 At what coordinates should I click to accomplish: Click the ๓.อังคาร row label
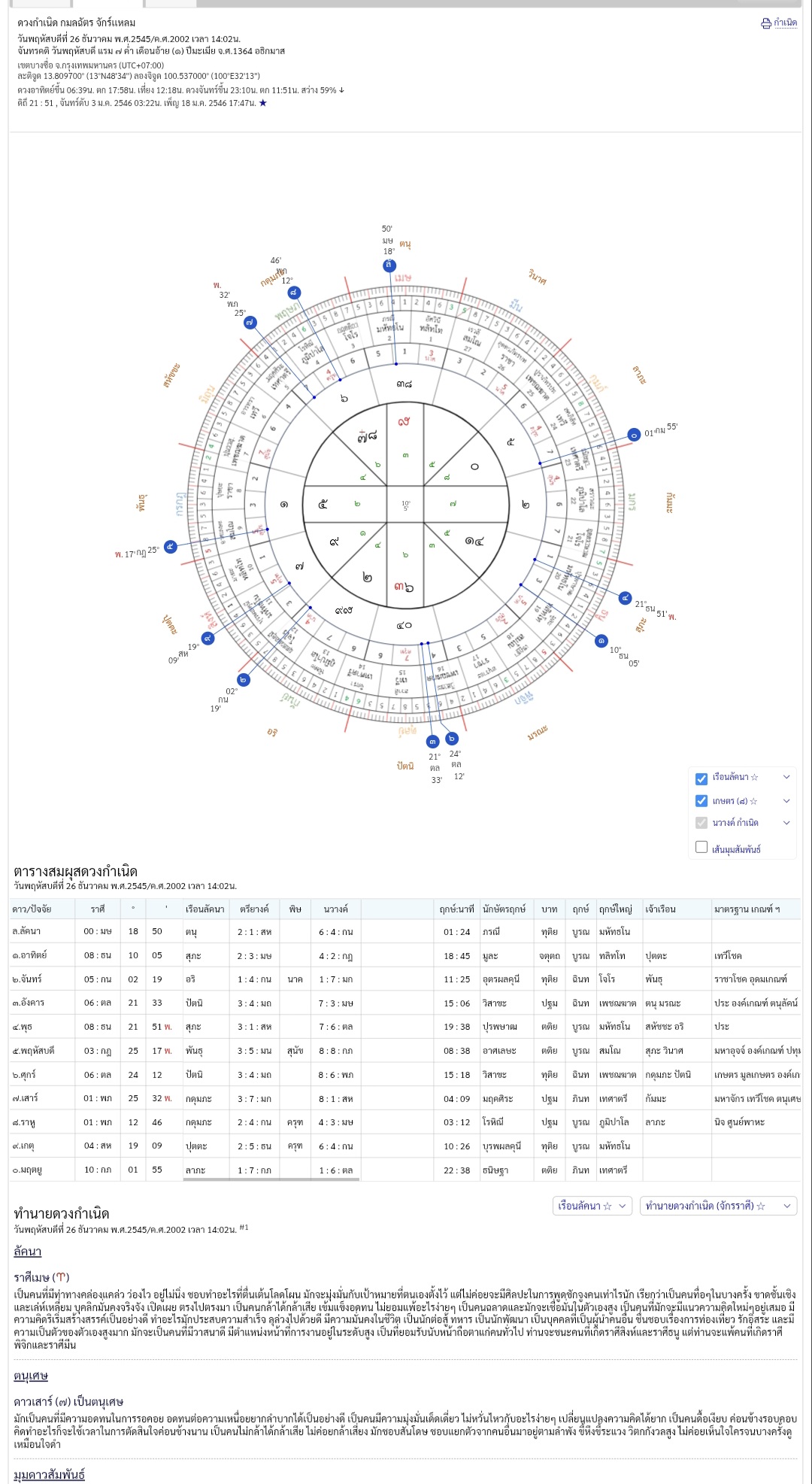pos(29,1003)
